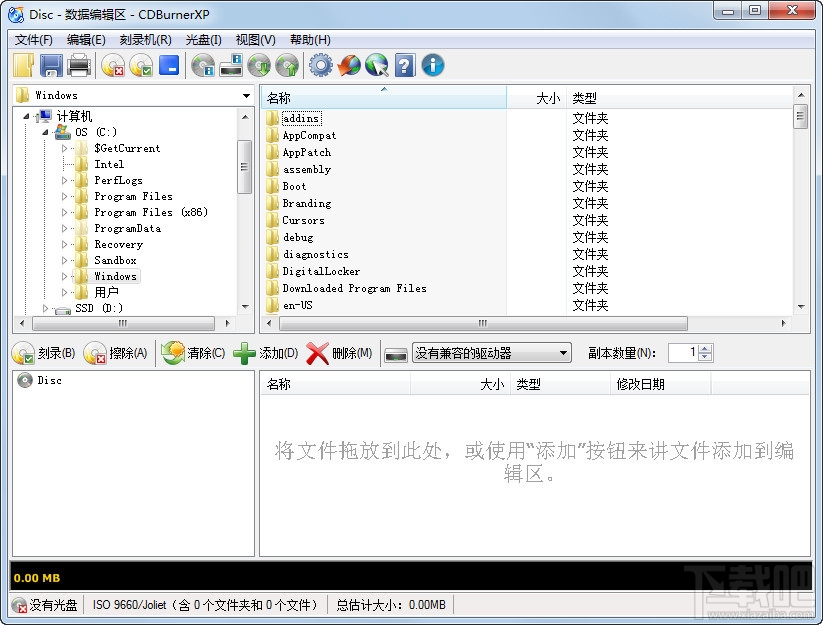Click the 刻录(B) burn button
823x625 pixels.
[x=44, y=353]
